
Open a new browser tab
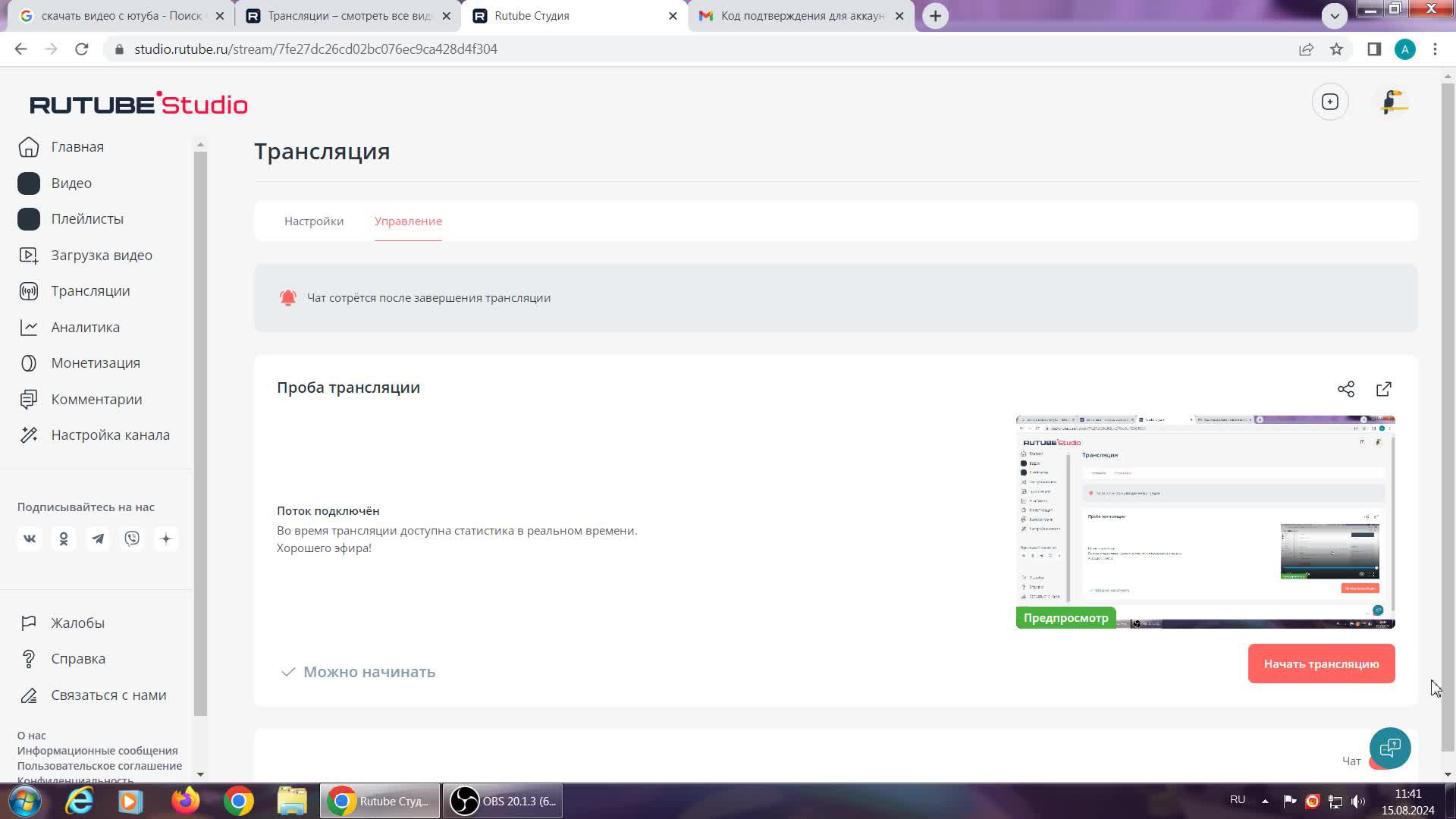coord(936,16)
